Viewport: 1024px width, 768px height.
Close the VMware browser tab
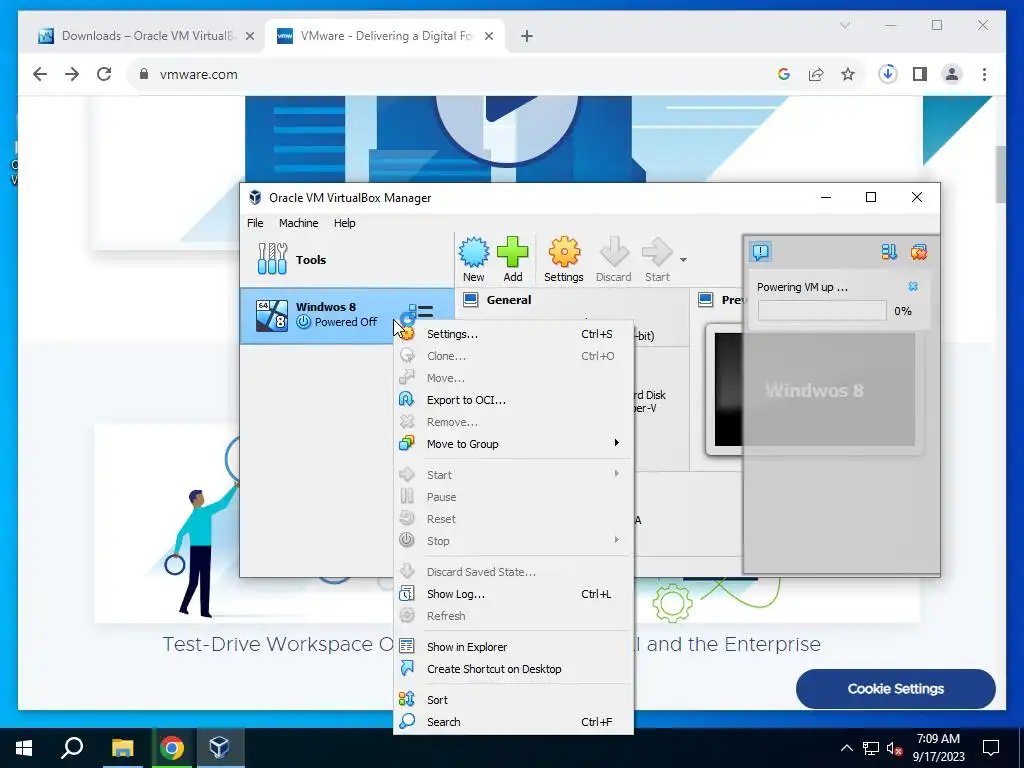(x=488, y=37)
